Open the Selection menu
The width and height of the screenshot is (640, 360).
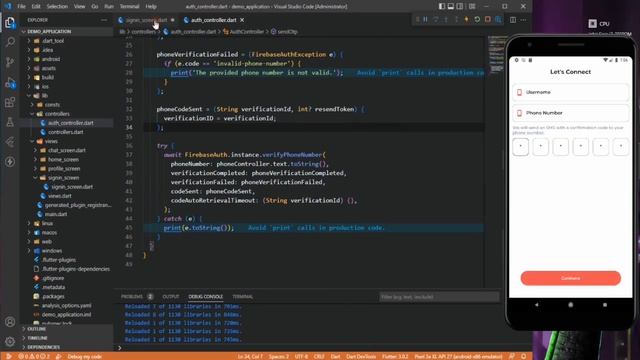click(57, 6)
